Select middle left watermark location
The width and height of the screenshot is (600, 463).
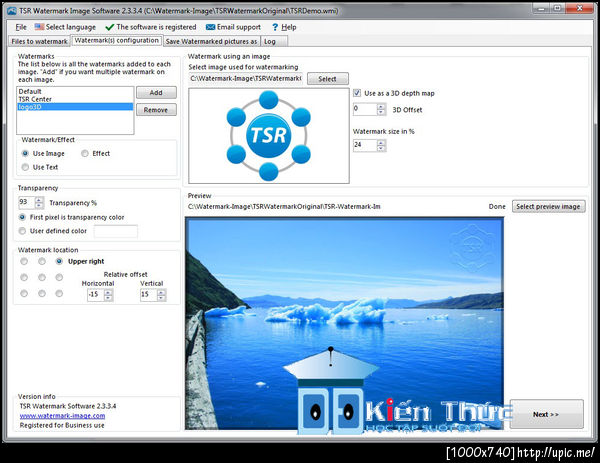tap(24, 277)
